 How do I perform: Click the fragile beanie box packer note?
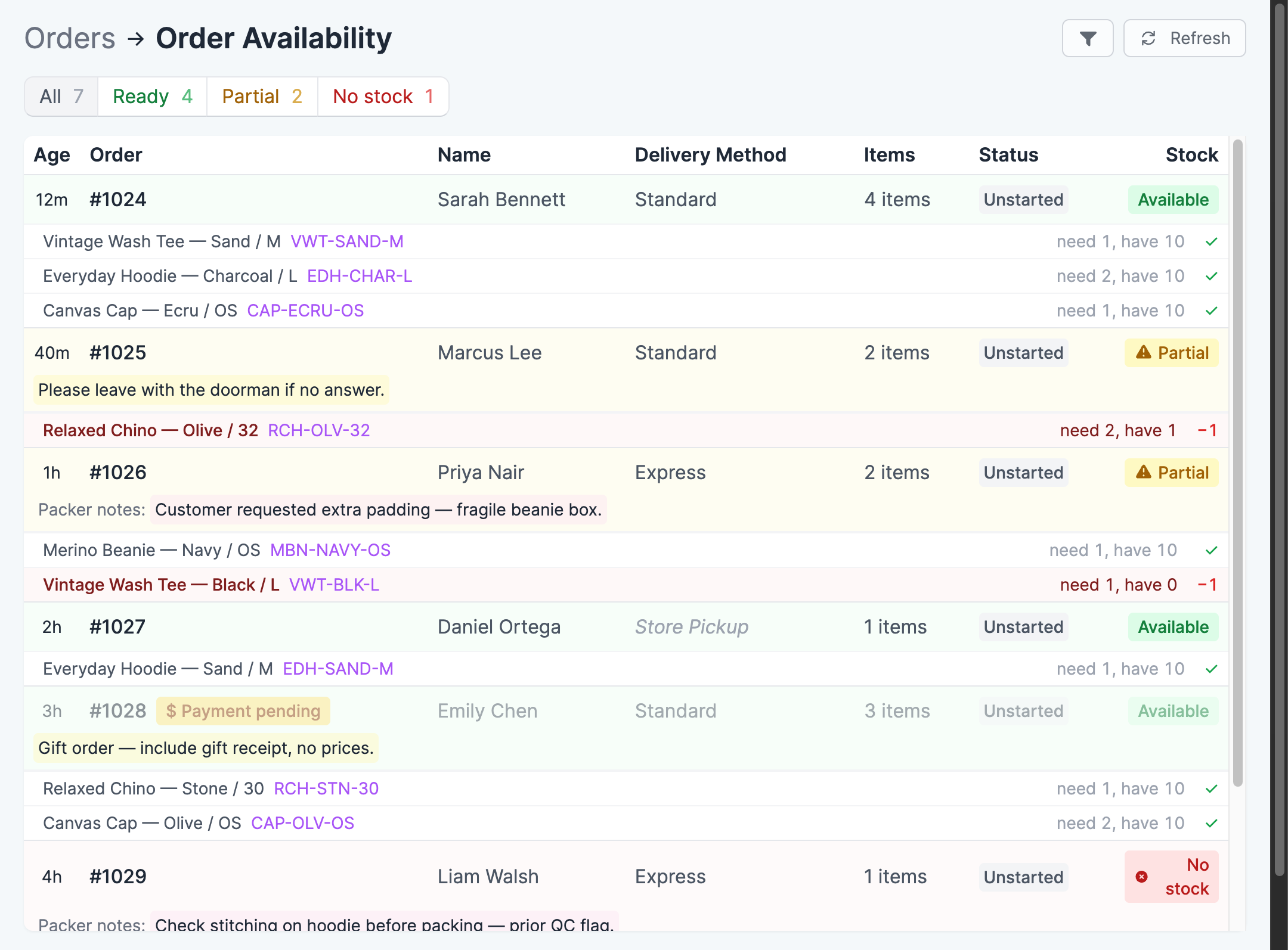379,510
